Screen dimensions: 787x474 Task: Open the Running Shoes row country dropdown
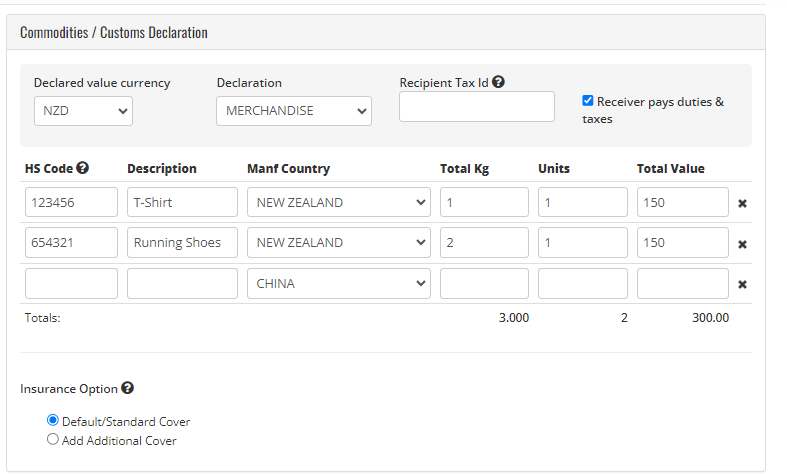pyautogui.click(x=339, y=243)
